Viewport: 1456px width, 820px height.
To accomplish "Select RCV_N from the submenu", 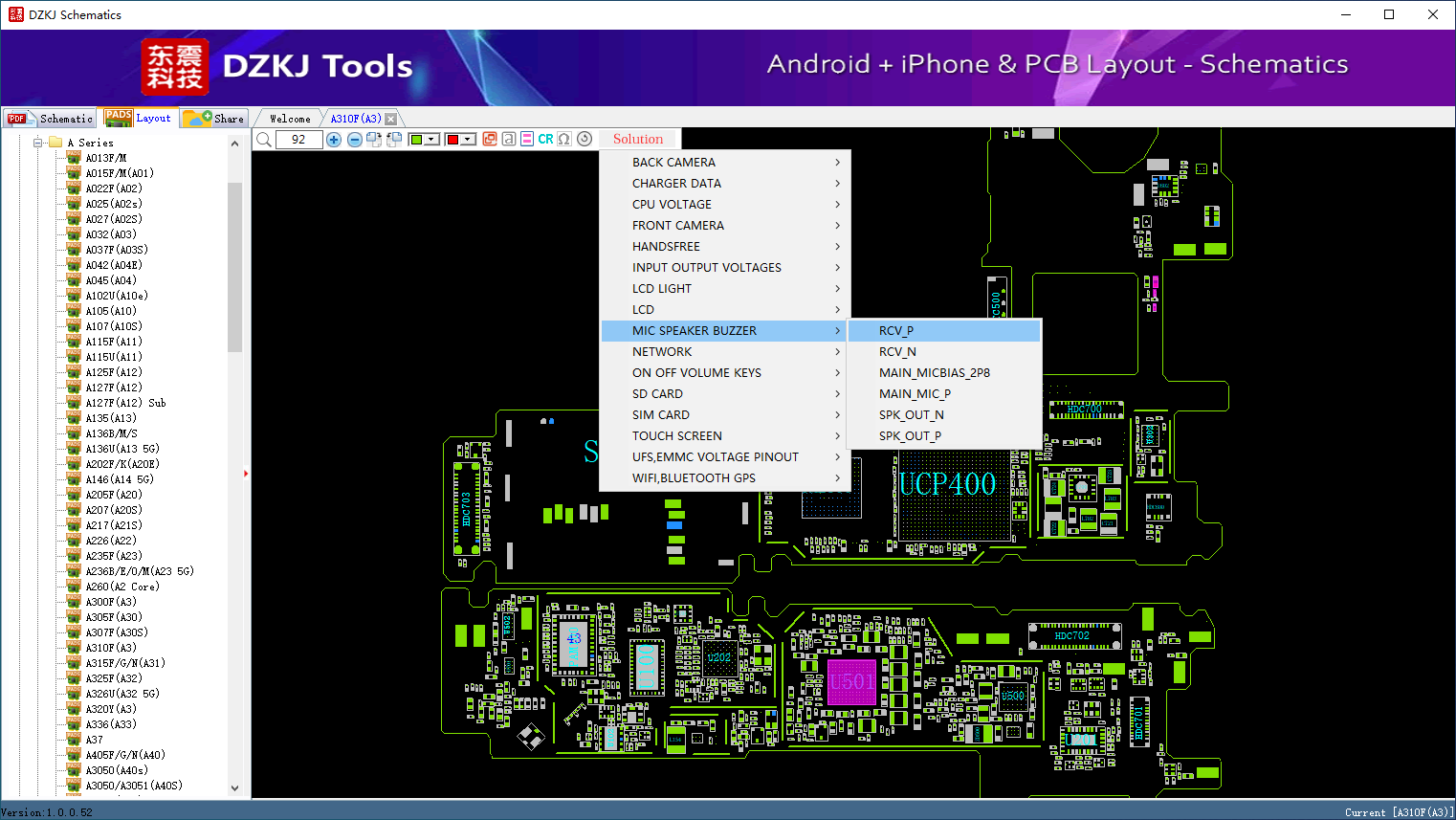I will click(x=897, y=352).
